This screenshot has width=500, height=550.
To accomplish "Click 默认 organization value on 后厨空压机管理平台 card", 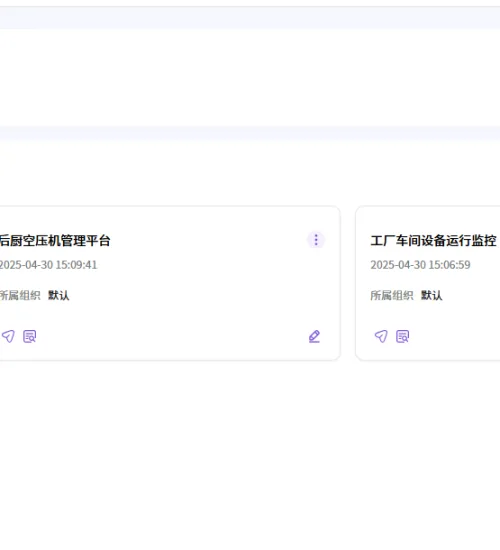I will coord(59,295).
